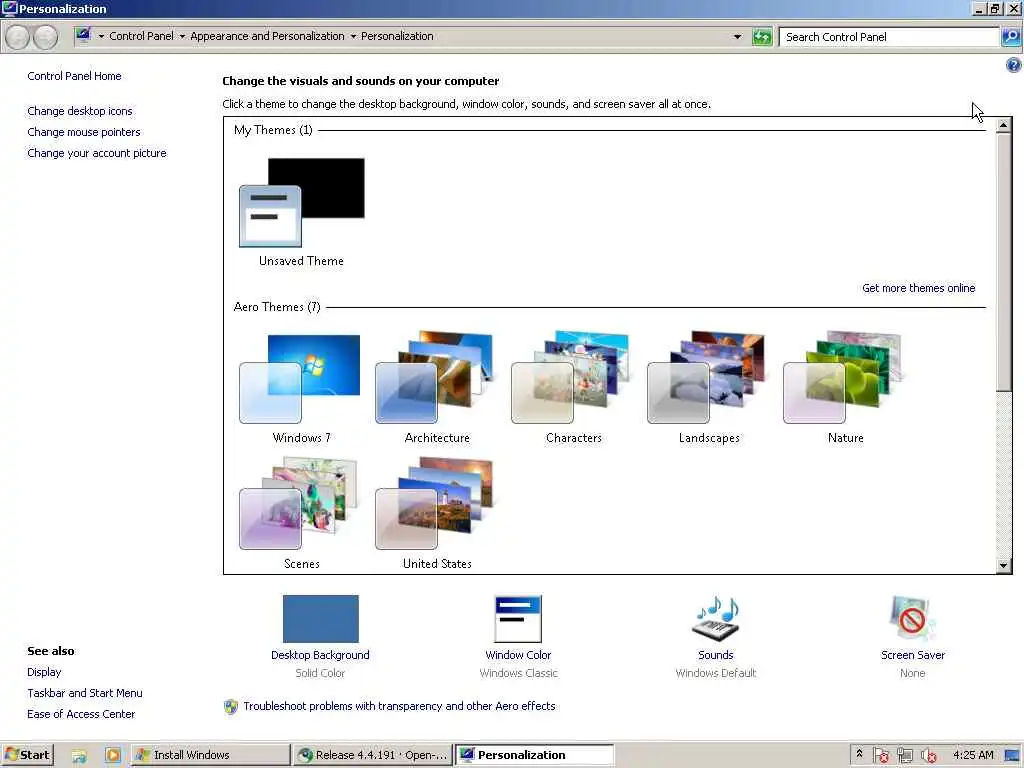Switch to Install Windows taskbar button

(210, 756)
